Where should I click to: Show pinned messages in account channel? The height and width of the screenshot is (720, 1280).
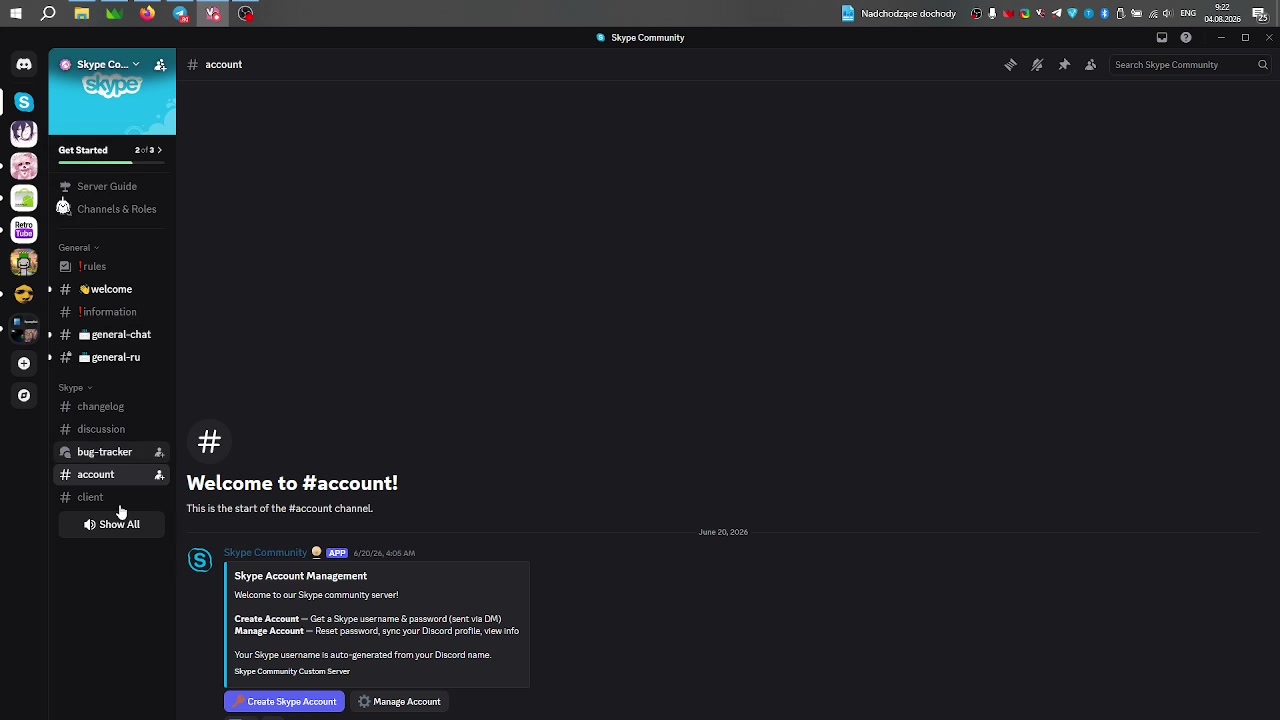pos(1064,65)
